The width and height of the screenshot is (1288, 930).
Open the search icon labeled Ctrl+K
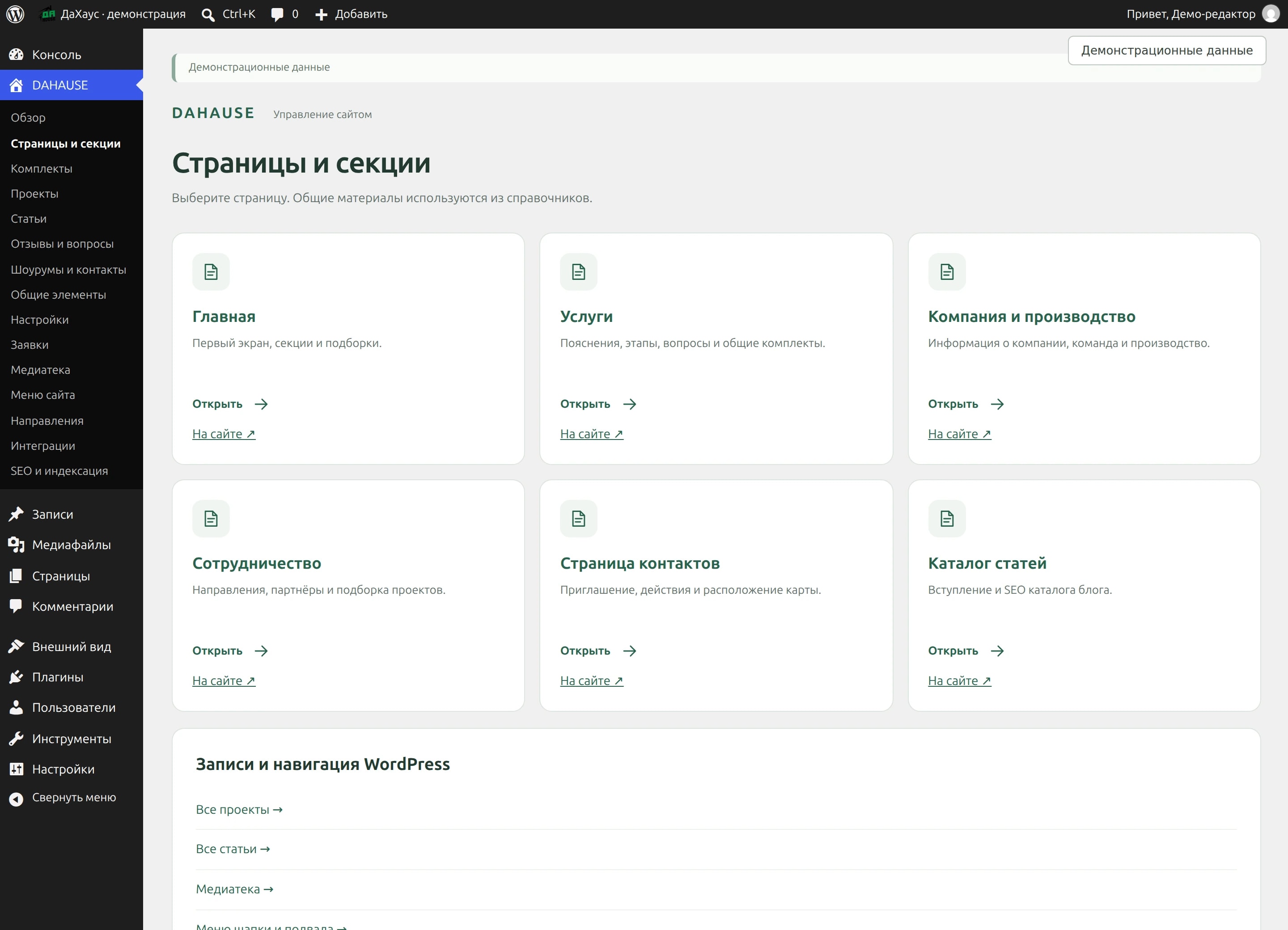(x=208, y=15)
